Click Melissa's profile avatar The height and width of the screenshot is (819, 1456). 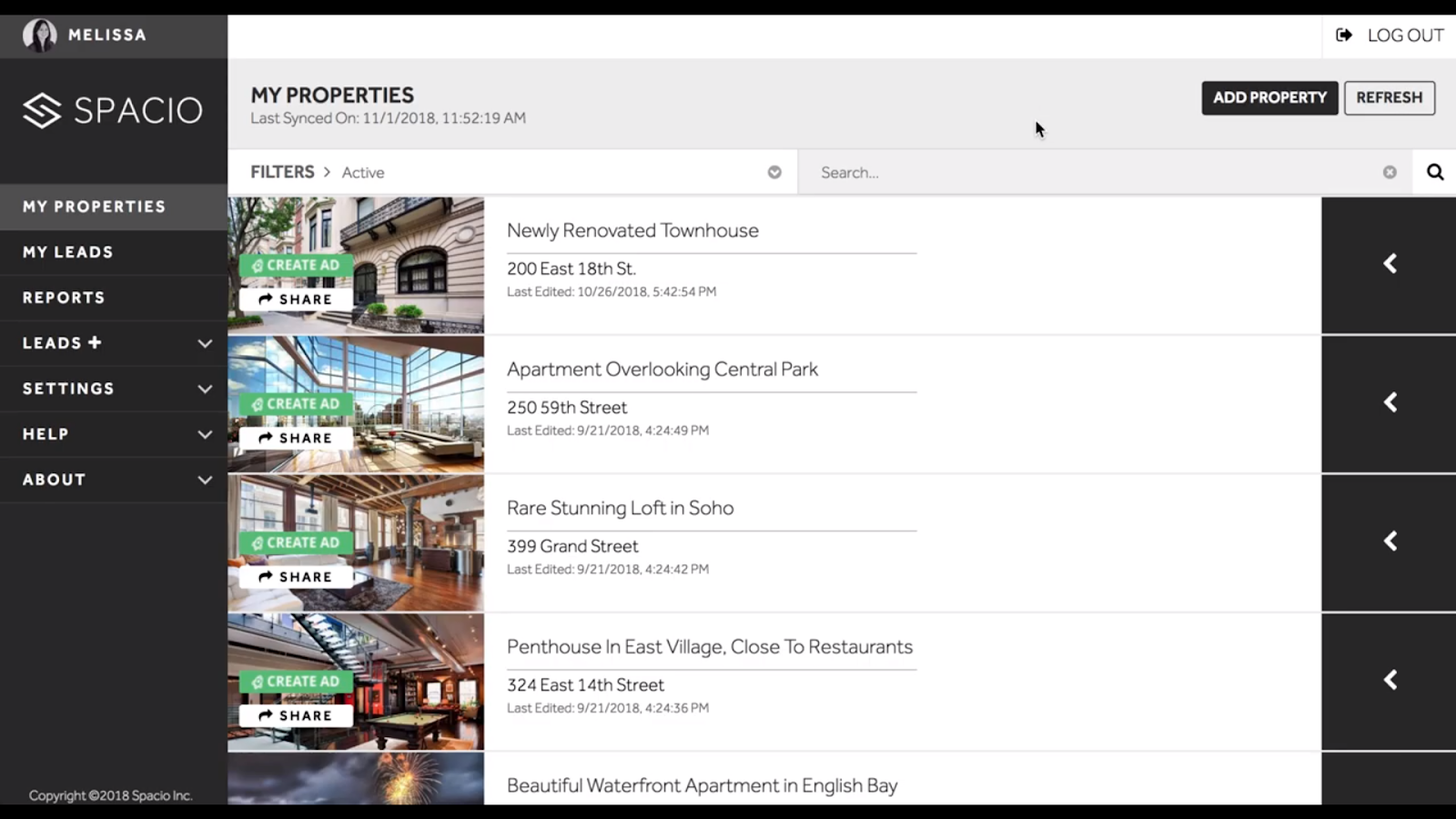click(39, 35)
